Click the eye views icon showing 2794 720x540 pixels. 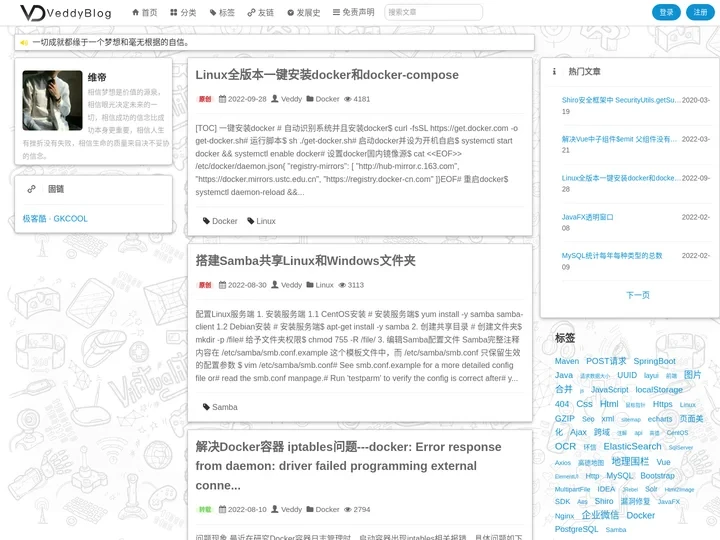point(348,509)
